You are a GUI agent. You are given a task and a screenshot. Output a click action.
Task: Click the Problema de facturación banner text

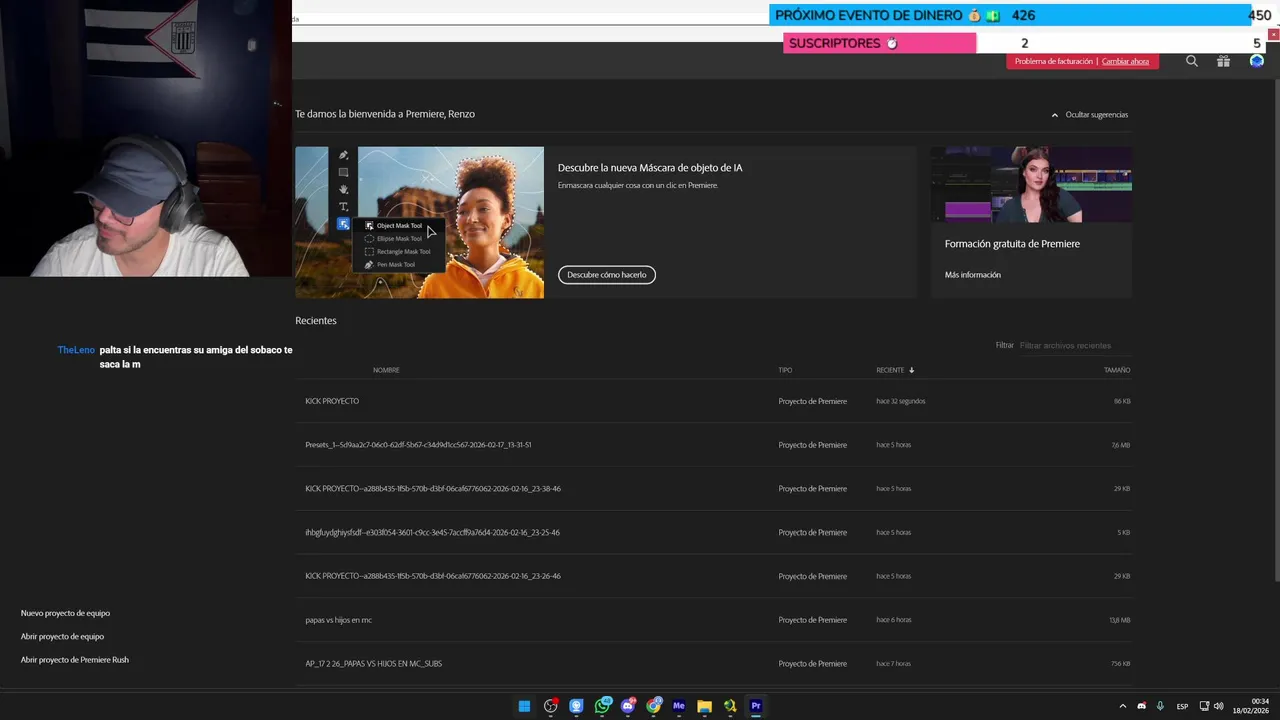(1054, 61)
